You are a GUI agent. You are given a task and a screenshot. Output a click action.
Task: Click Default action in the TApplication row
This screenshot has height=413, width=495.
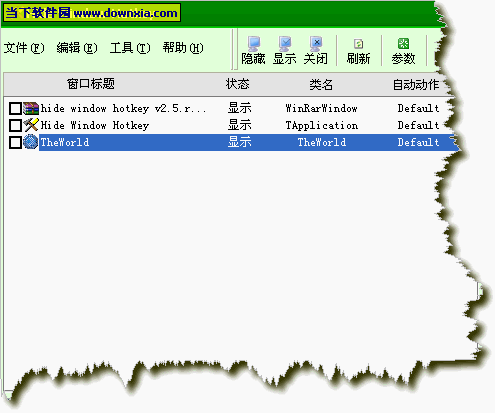tap(418, 125)
